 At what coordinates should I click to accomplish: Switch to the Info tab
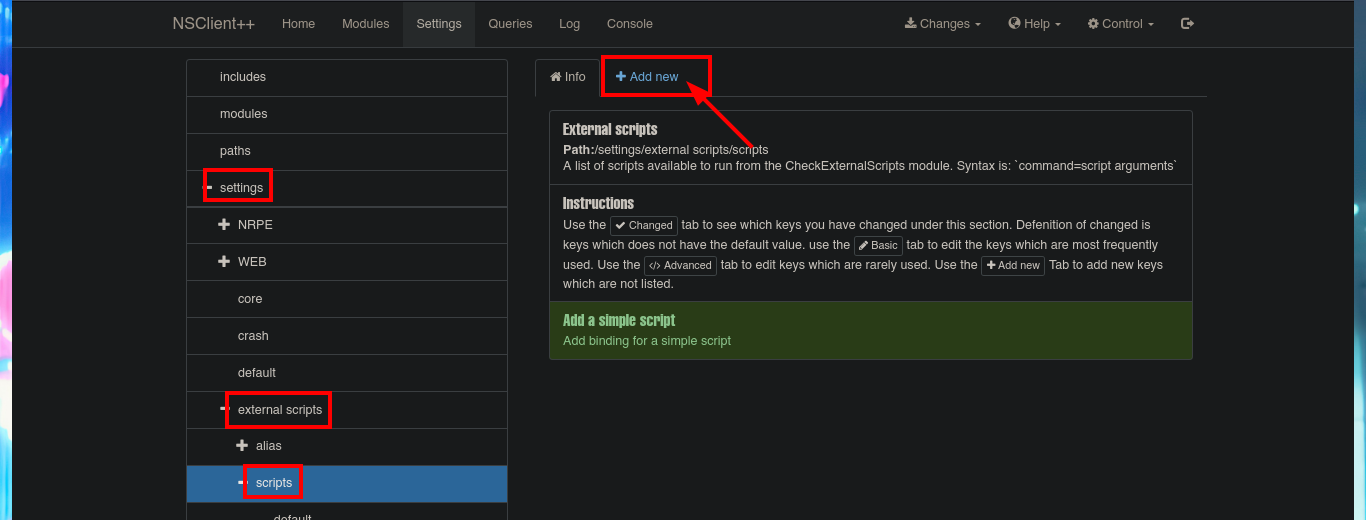pyautogui.click(x=568, y=77)
